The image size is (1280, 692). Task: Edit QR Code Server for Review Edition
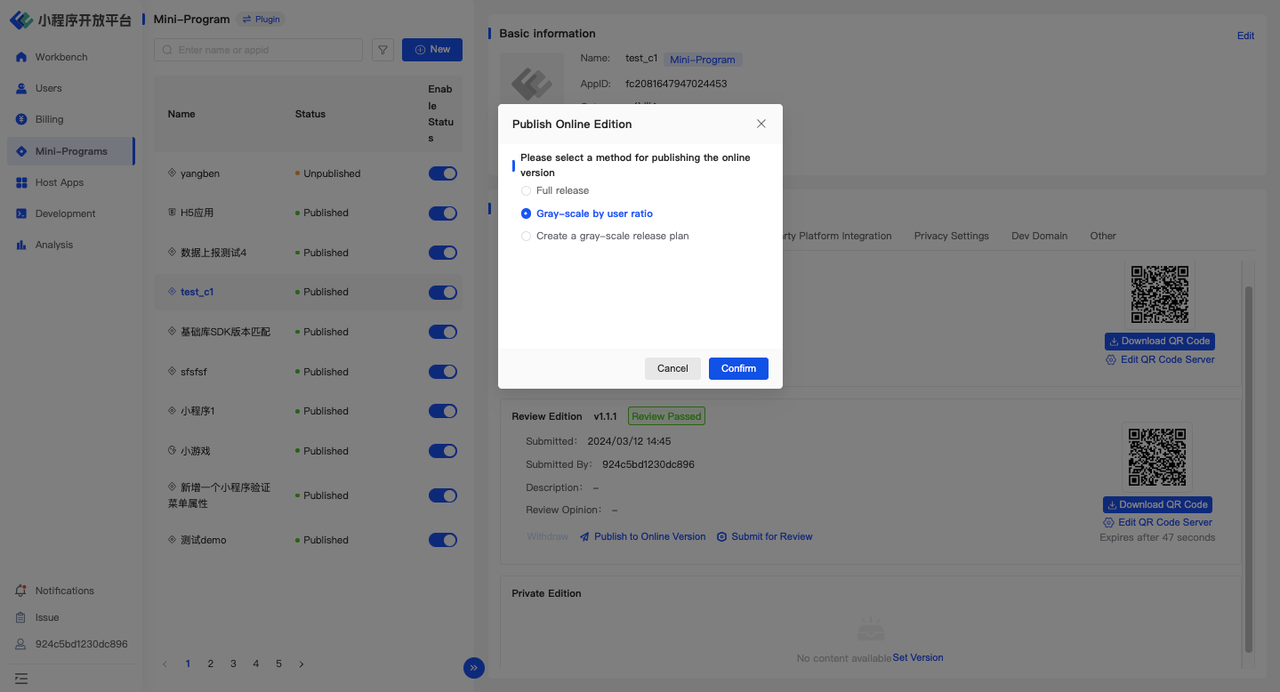coord(1157,522)
